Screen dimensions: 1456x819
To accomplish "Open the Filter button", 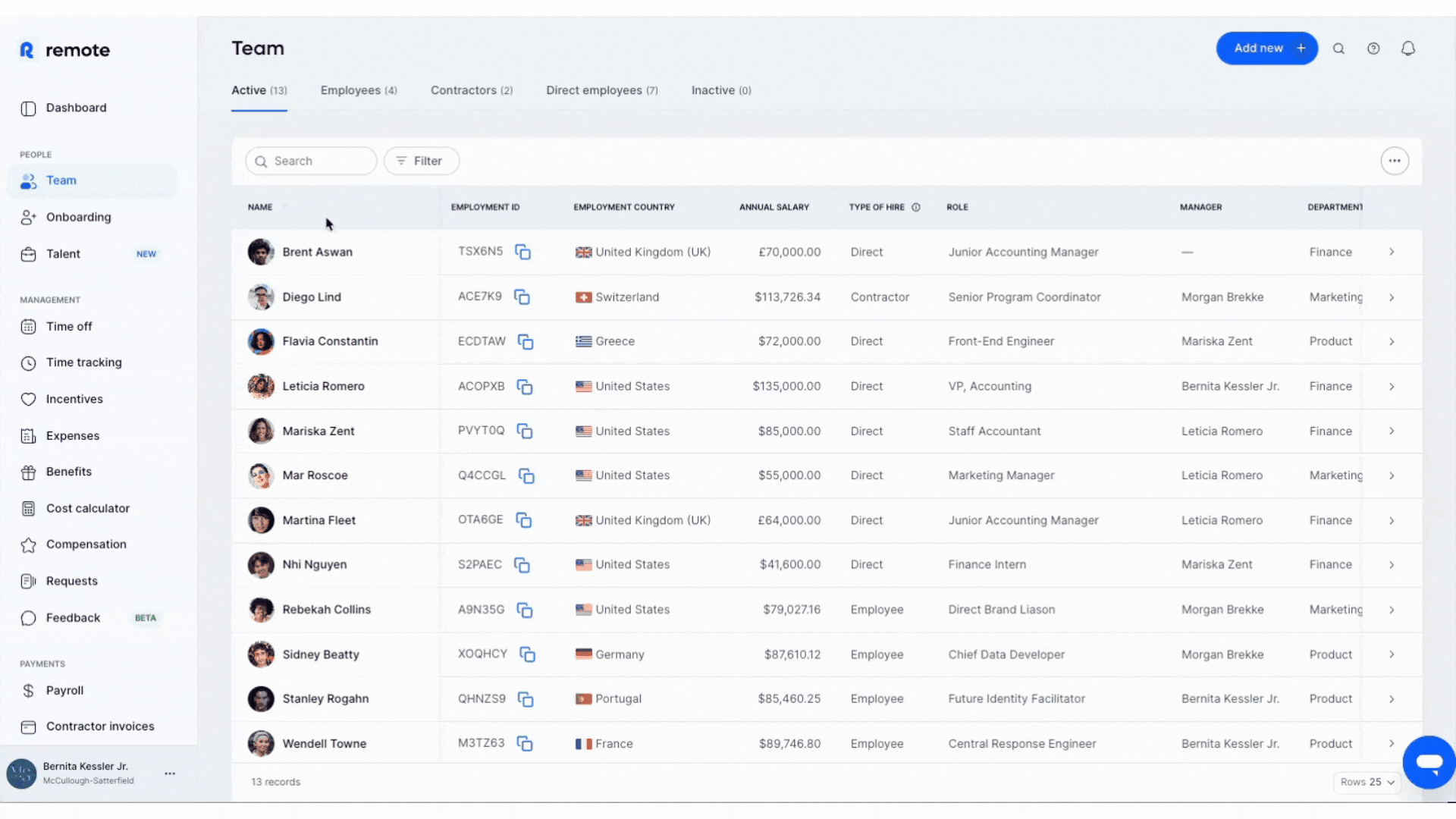I will point(422,161).
